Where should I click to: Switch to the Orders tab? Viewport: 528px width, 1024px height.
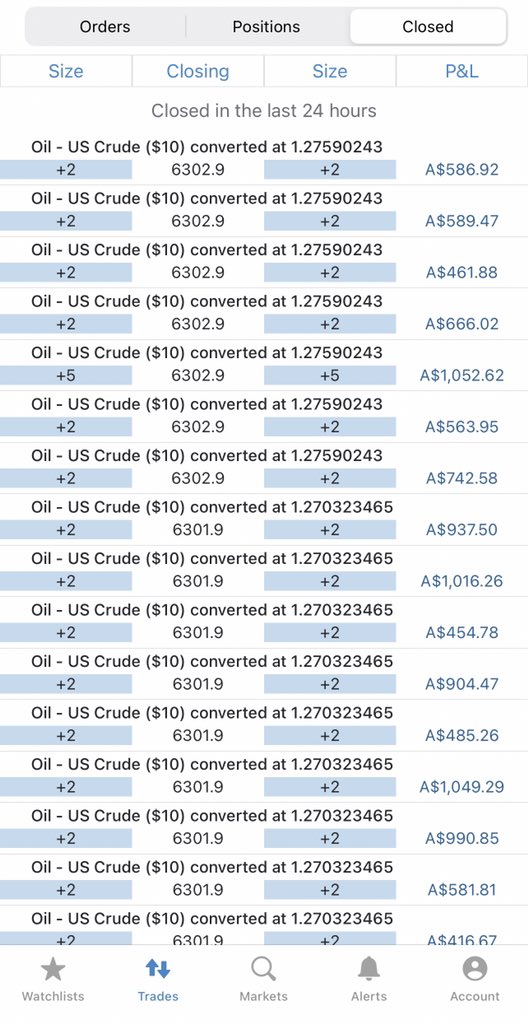tap(105, 27)
